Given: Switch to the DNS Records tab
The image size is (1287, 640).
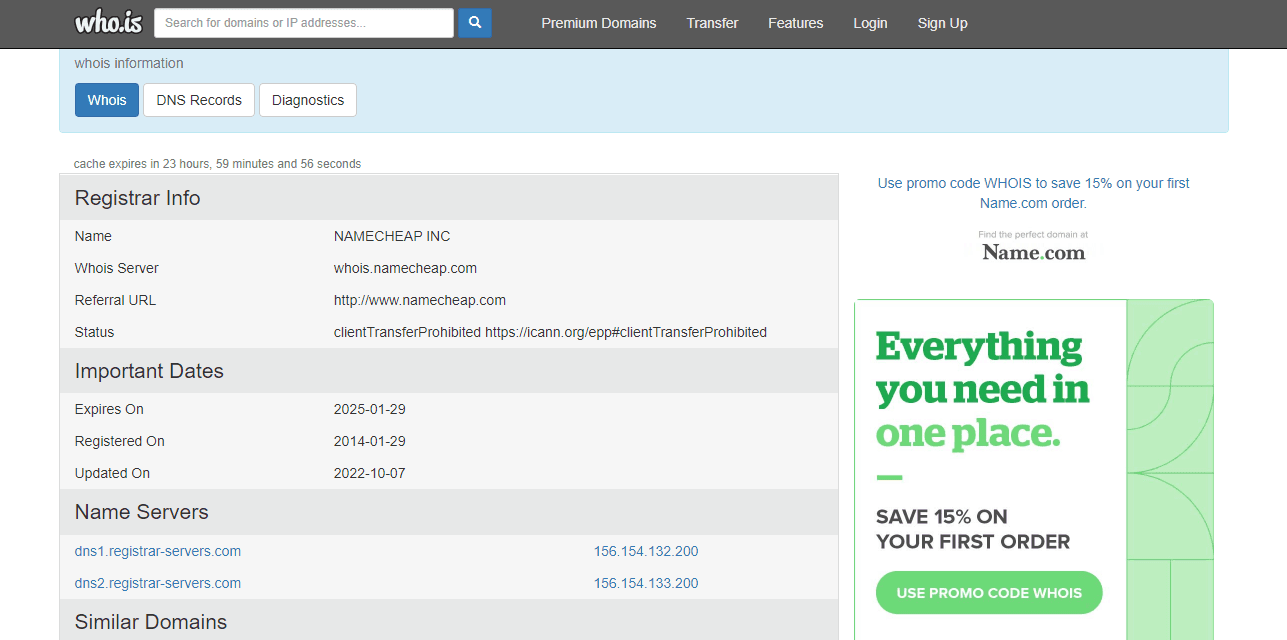Looking at the screenshot, I should point(199,100).
